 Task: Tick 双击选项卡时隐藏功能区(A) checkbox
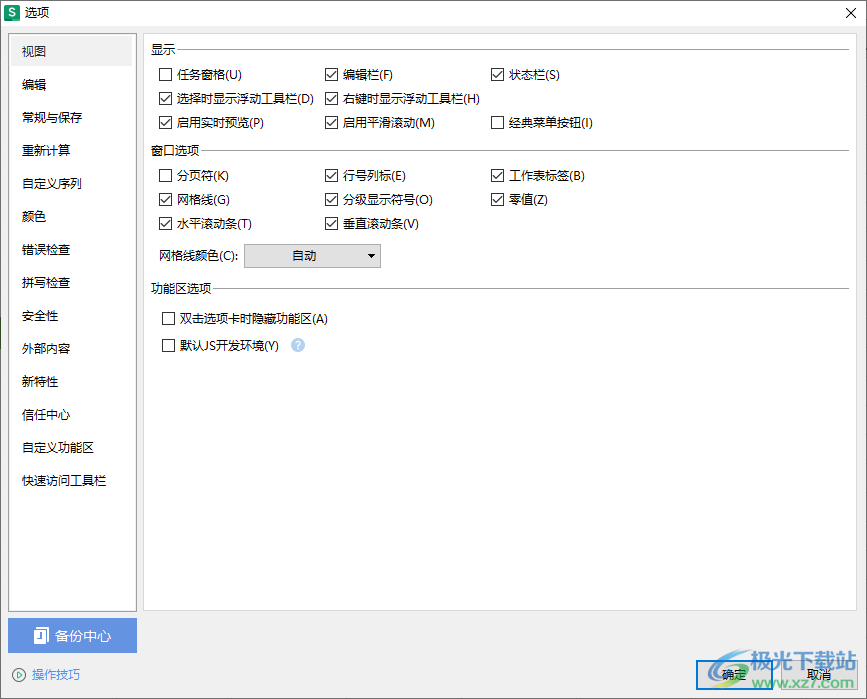coord(168,319)
